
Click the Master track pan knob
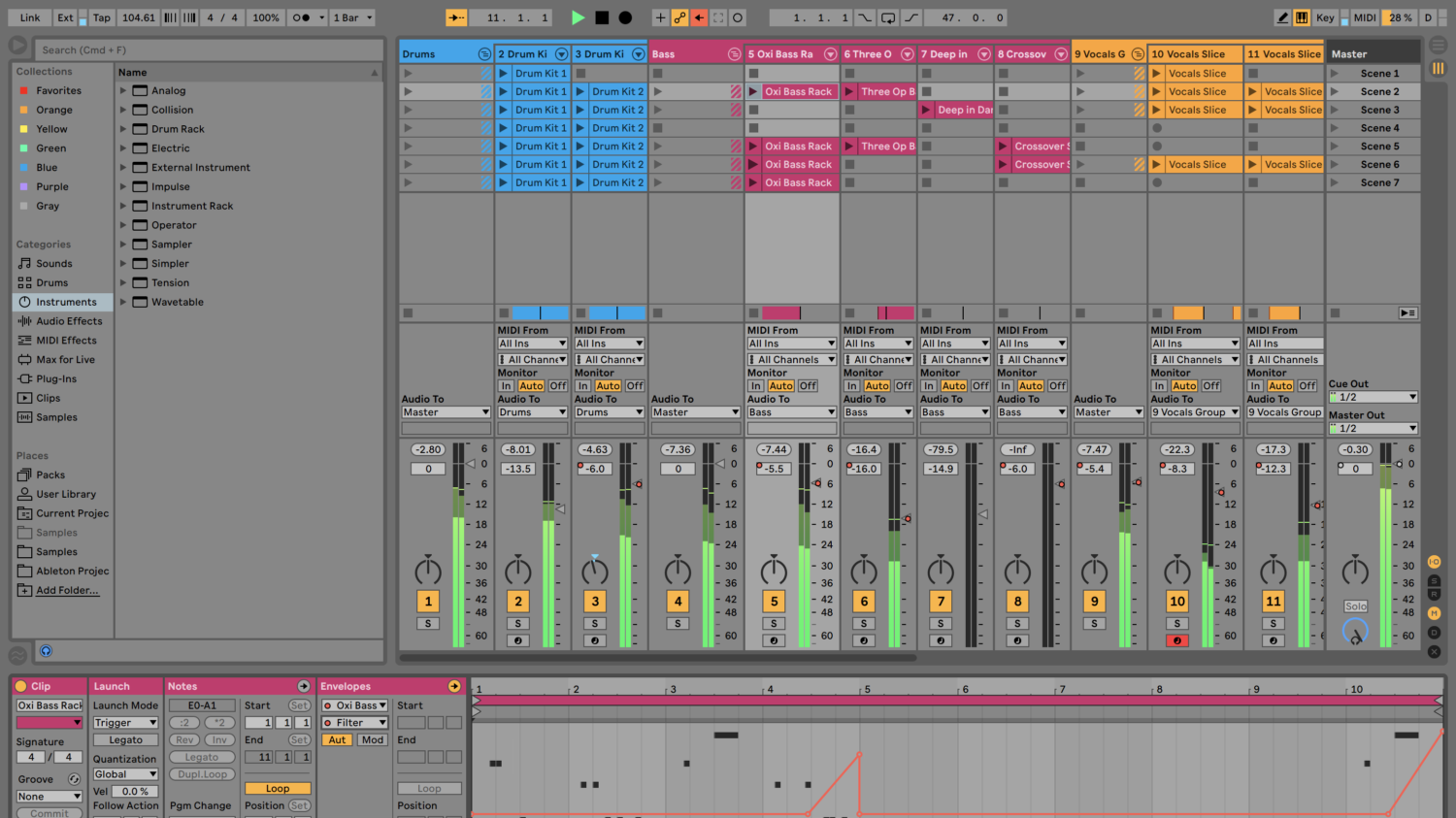coord(1355,571)
